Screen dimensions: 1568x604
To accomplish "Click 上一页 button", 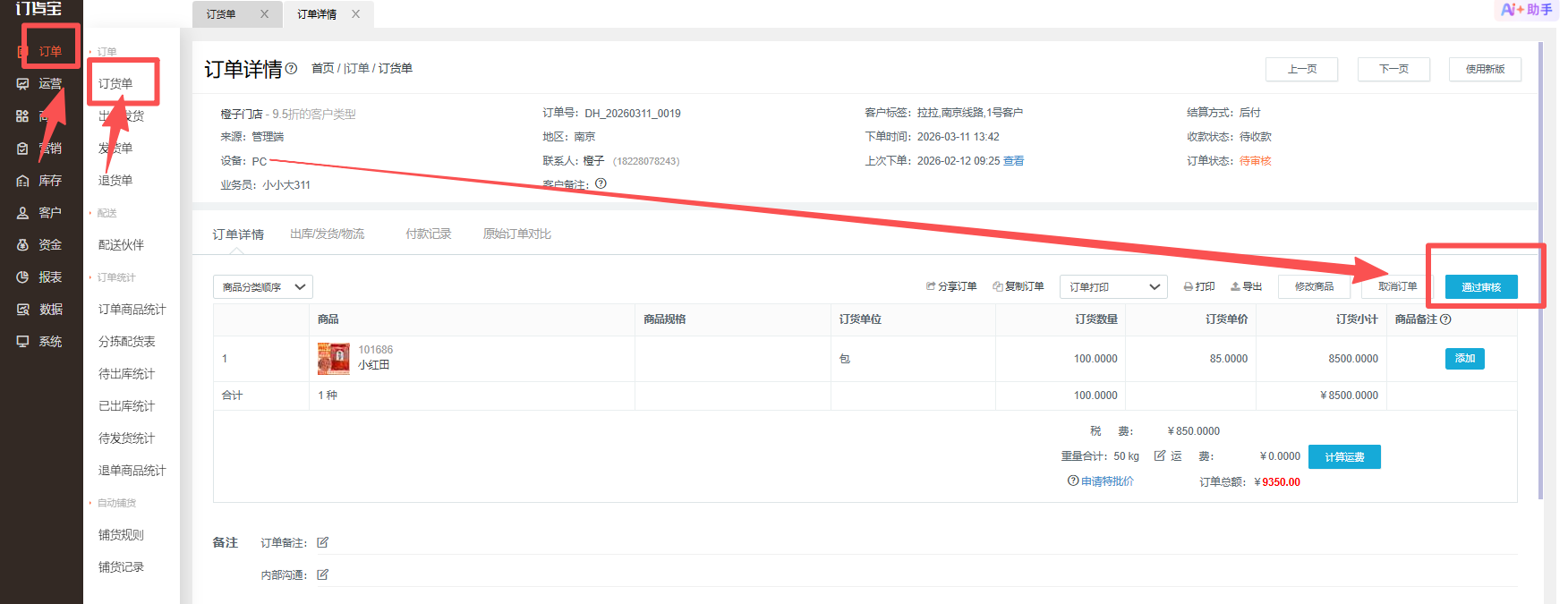I will point(1301,69).
